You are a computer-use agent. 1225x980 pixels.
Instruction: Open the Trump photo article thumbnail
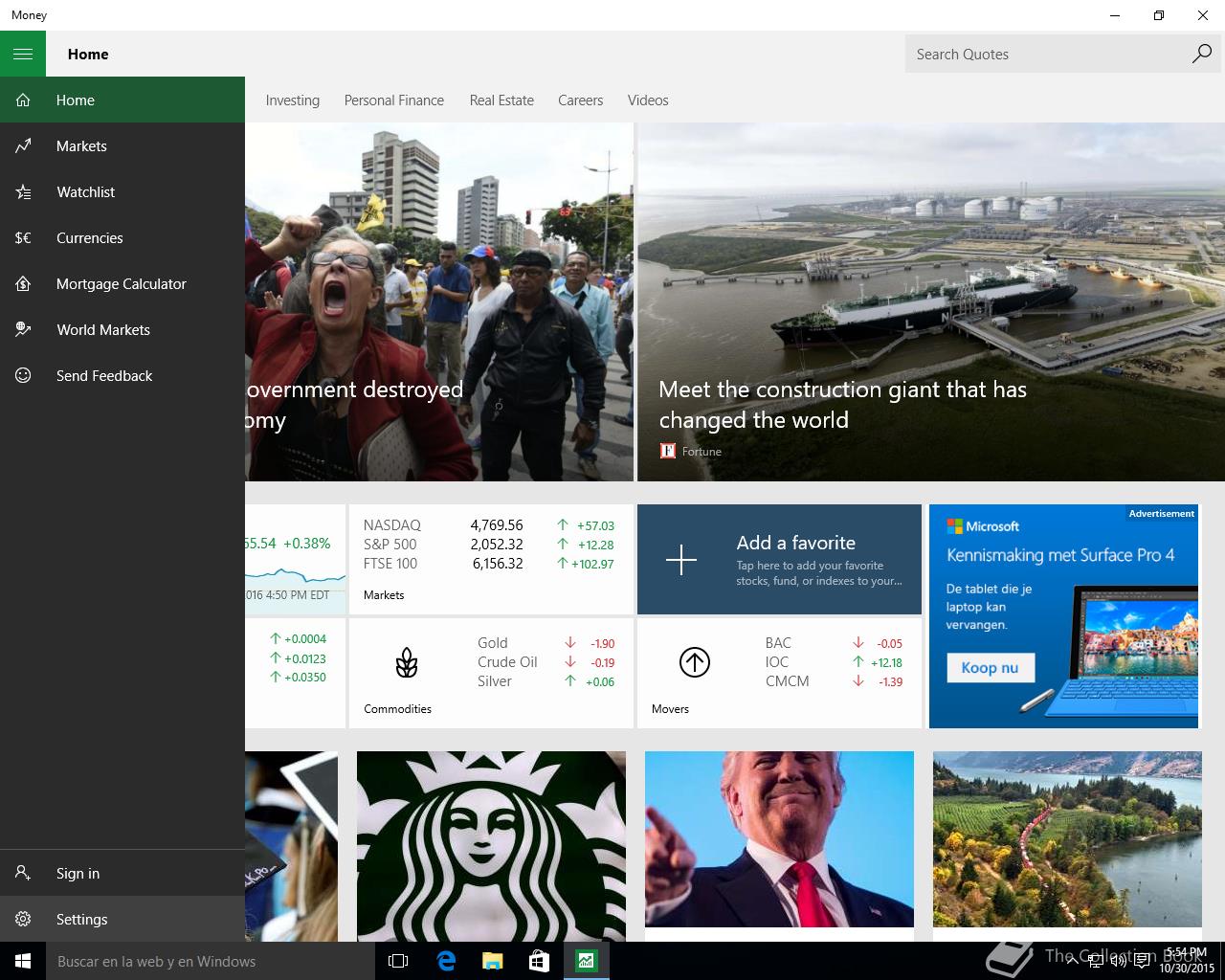coord(779,839)
